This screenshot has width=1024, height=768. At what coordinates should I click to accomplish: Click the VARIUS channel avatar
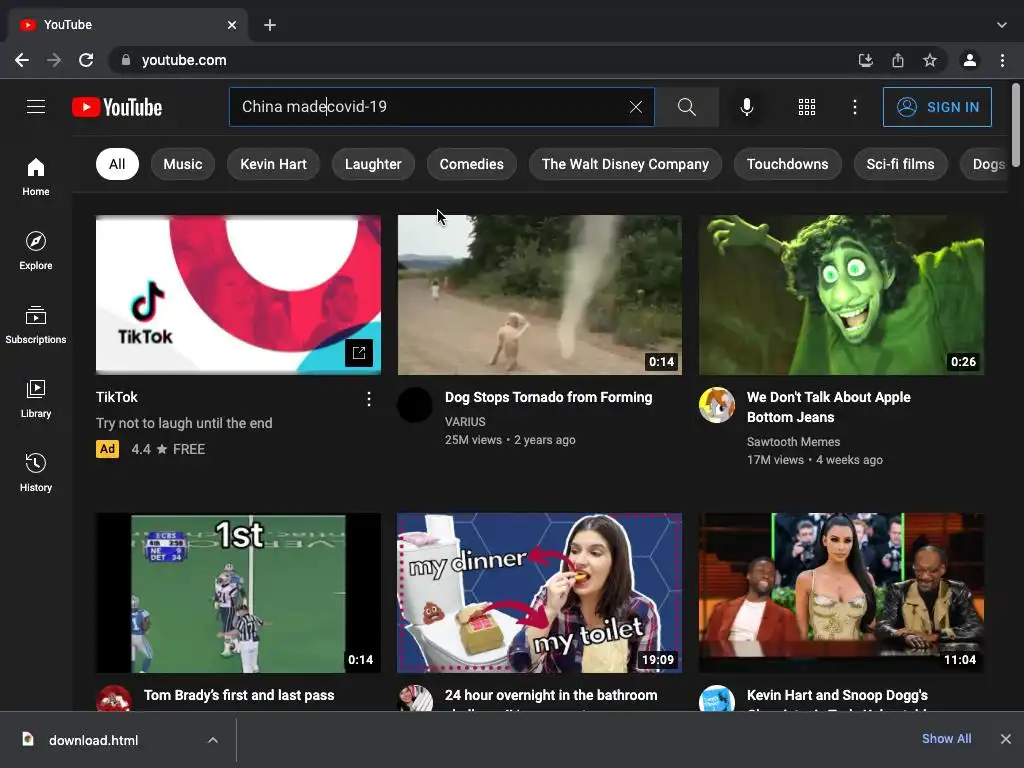tap(415, 405)
